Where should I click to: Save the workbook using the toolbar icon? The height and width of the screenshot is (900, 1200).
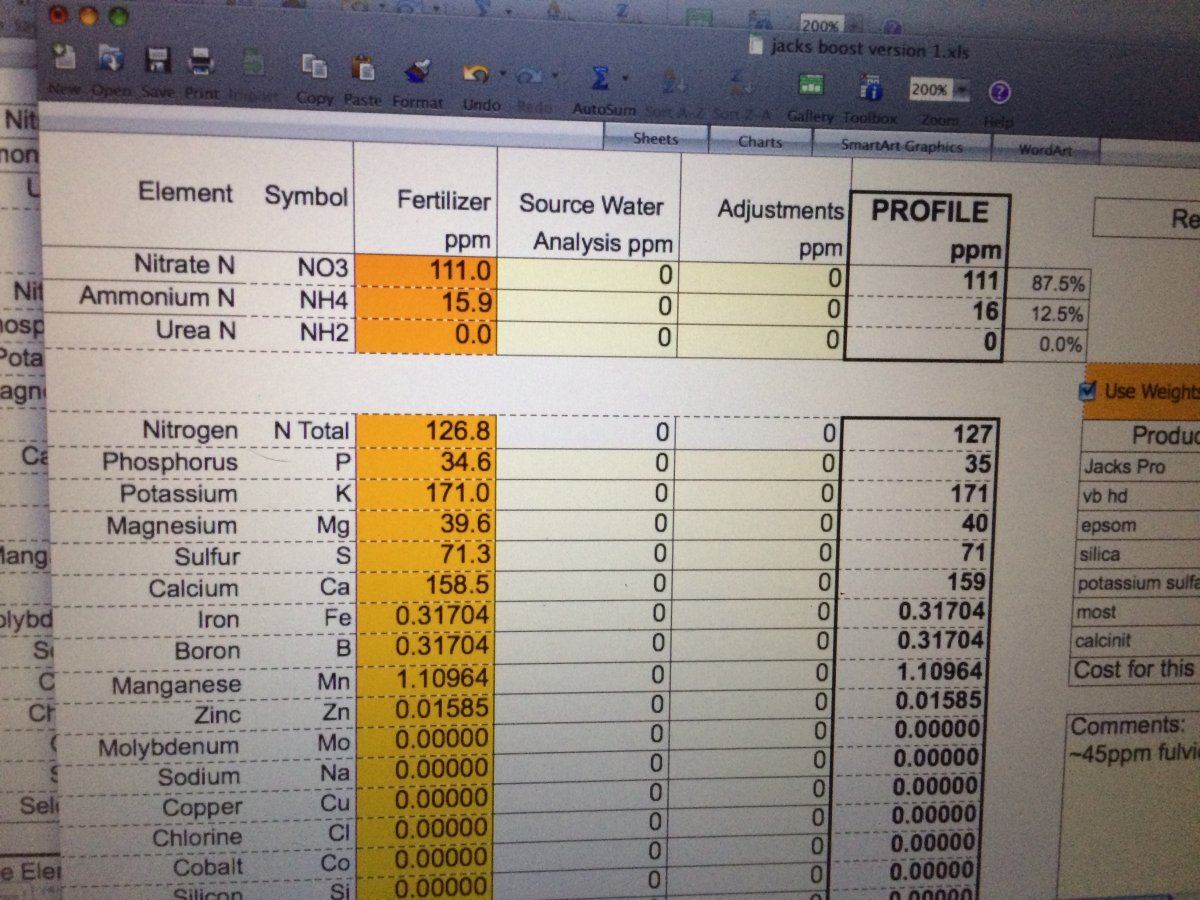pos(158,61)
